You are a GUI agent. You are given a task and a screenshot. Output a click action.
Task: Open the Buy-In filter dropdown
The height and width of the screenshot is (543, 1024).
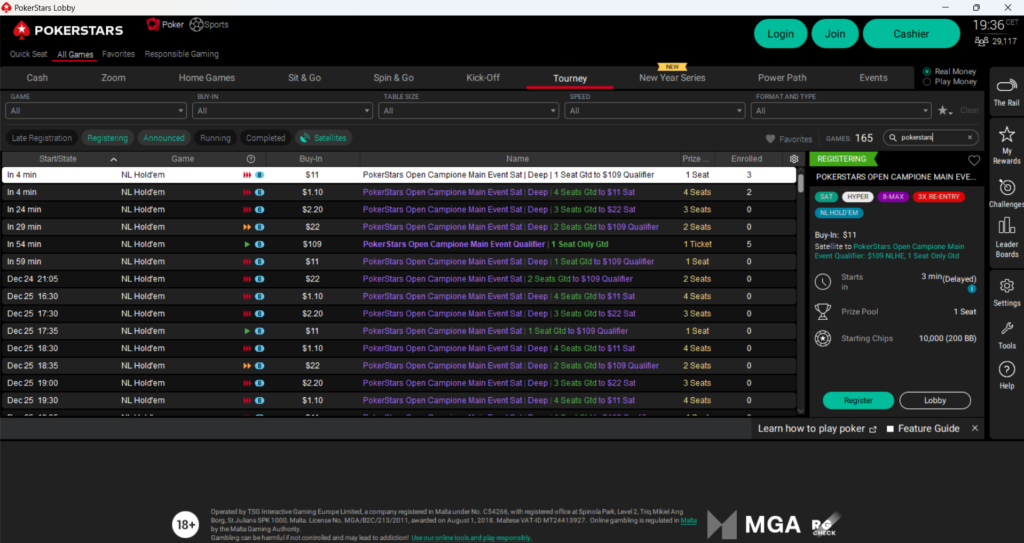click(x=282, y=110)
